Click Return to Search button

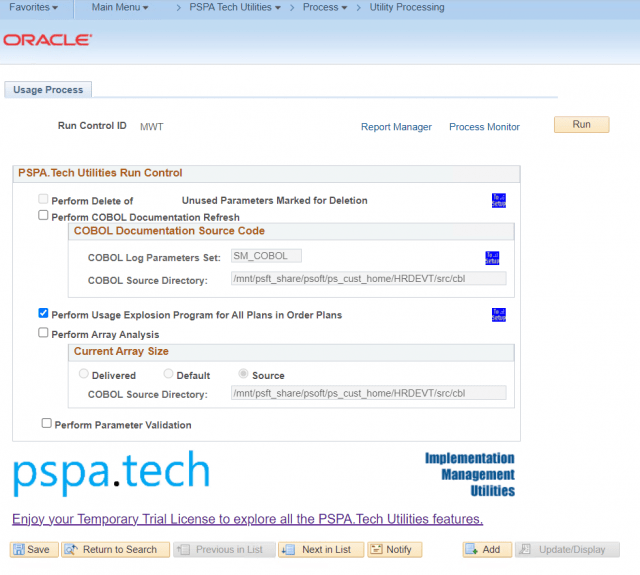coord(116,550)
